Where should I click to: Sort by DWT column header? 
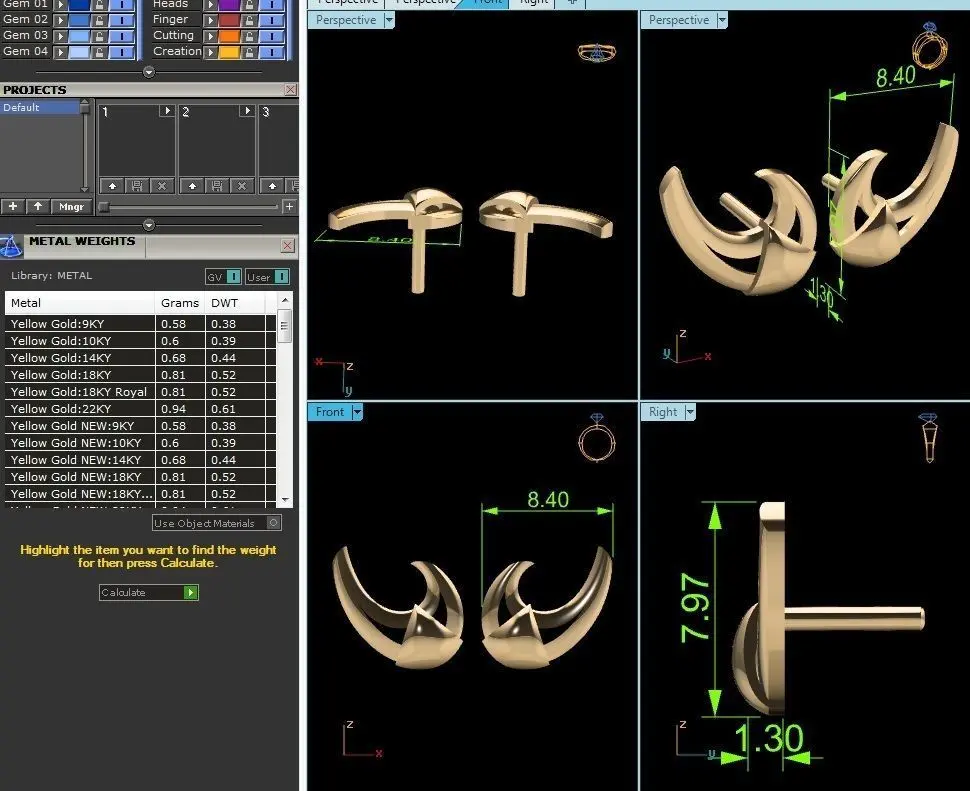[x=235, y=303]
